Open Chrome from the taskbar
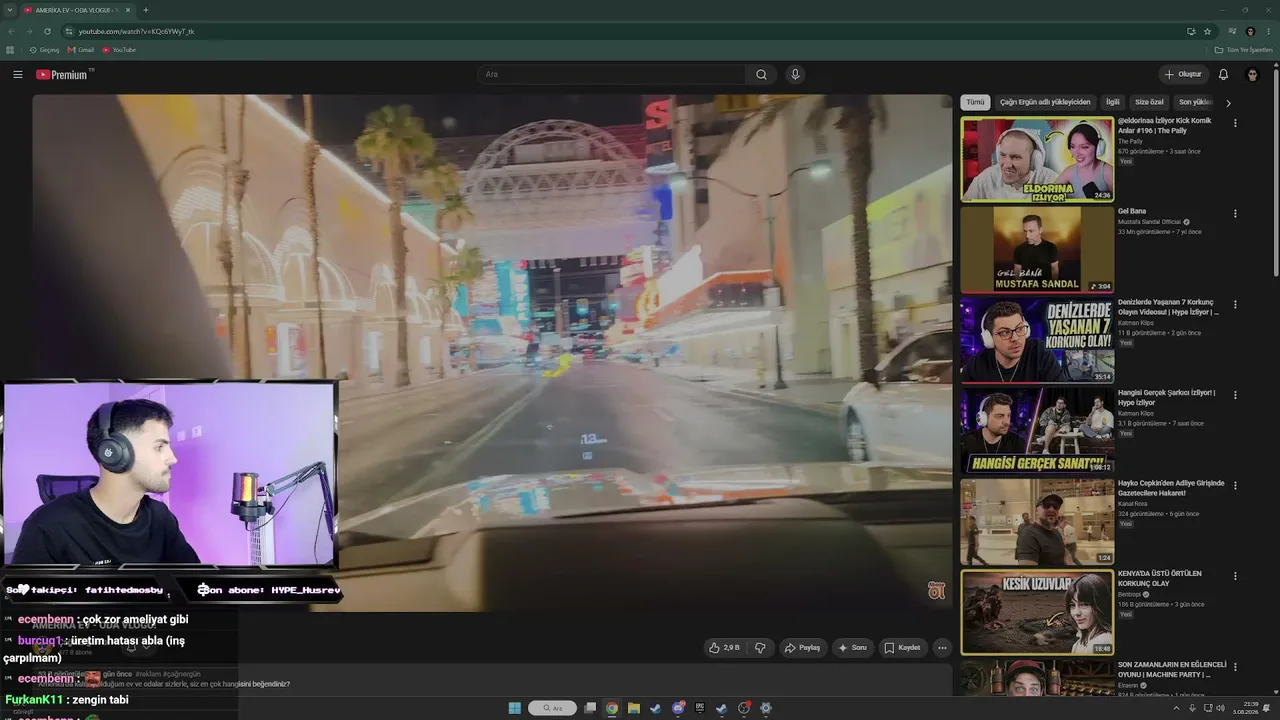The height and width of the screenshot is (720, 1280). click(x=611, y=708)
